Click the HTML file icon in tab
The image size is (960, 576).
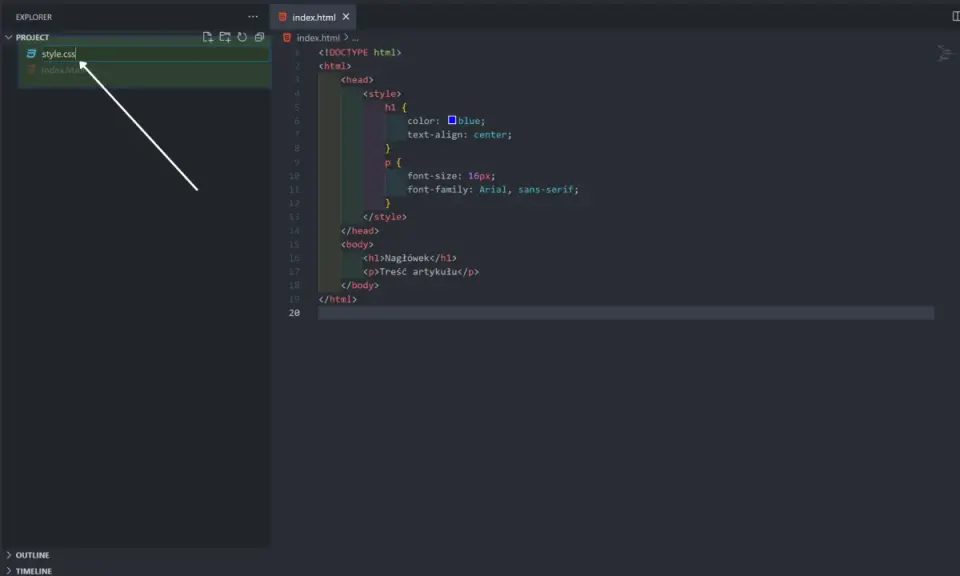pos(282,17)
